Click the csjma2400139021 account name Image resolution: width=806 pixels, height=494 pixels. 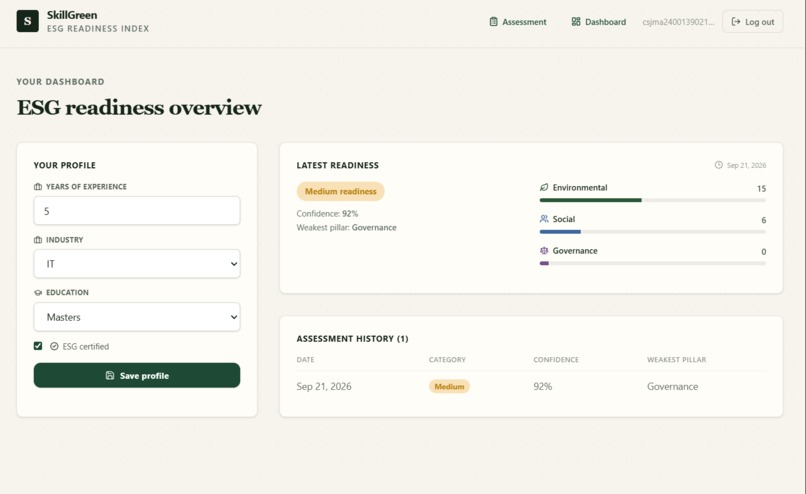coord(678,22)
